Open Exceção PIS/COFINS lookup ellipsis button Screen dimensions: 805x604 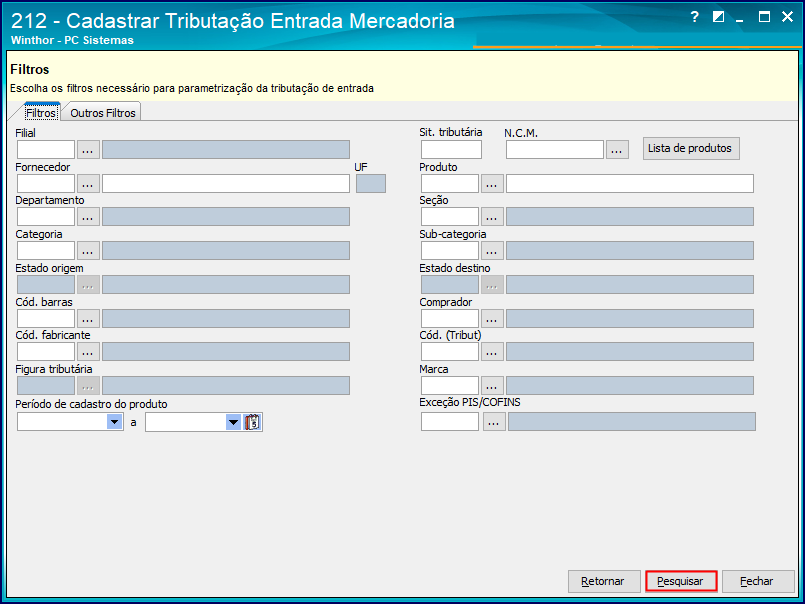[494, 422]
